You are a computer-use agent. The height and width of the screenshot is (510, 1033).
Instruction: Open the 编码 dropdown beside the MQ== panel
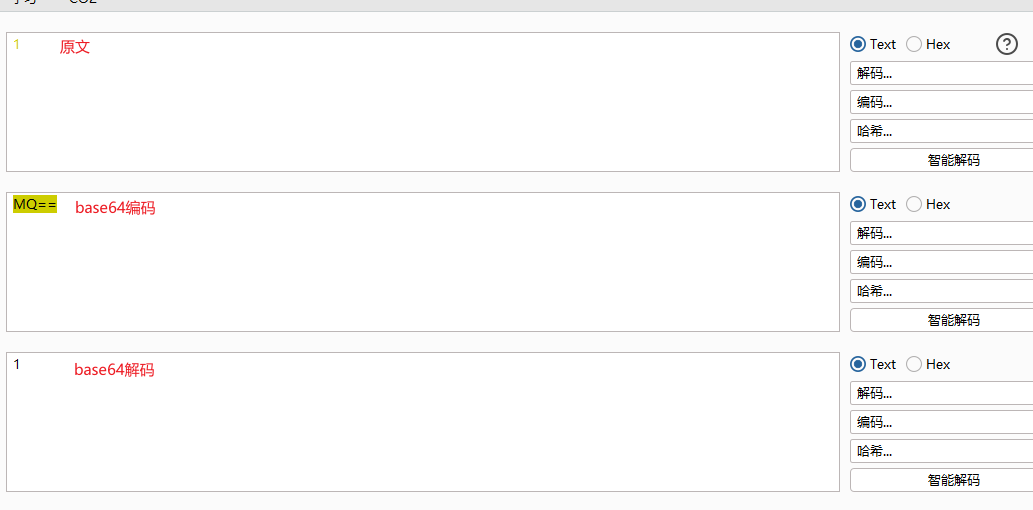(x=940, y=262)
